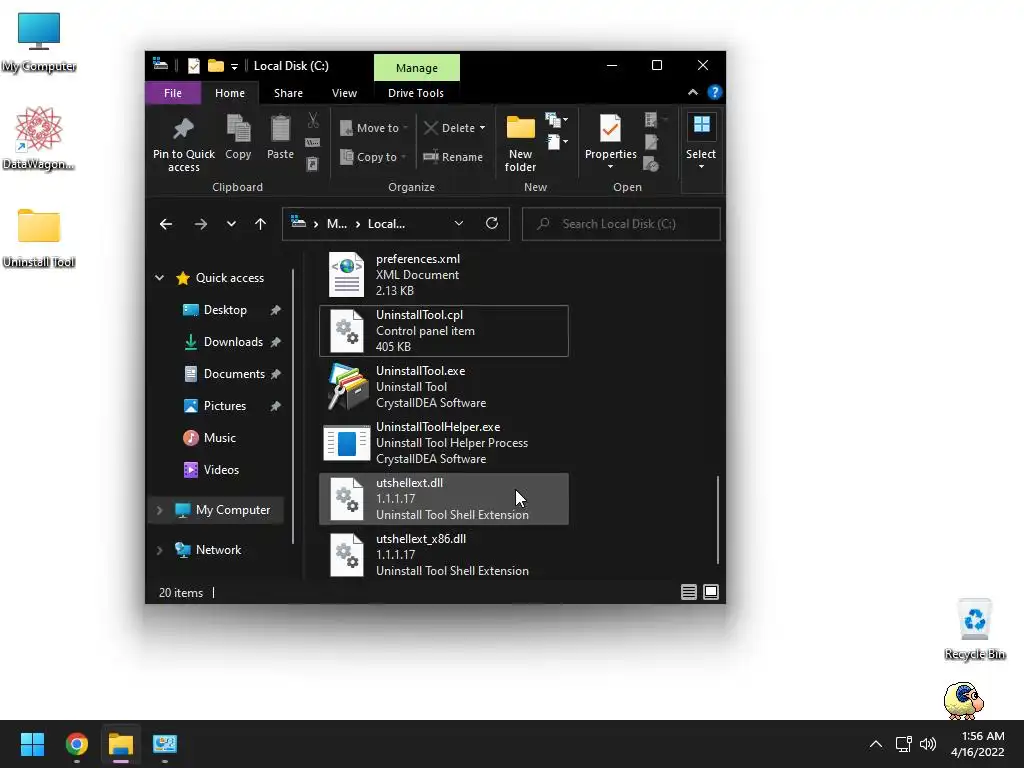
Task: Click the Manage contextual tab
Action: (417, 67)
